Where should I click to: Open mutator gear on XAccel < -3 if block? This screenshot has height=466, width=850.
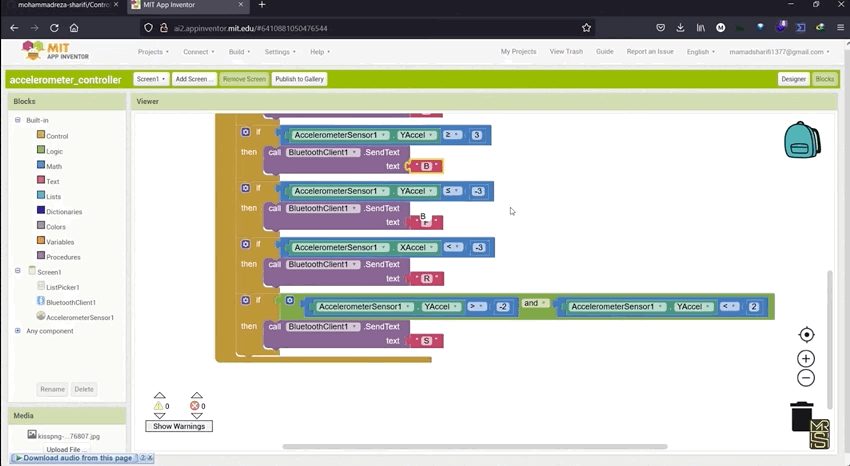click(x=246, y=244)
